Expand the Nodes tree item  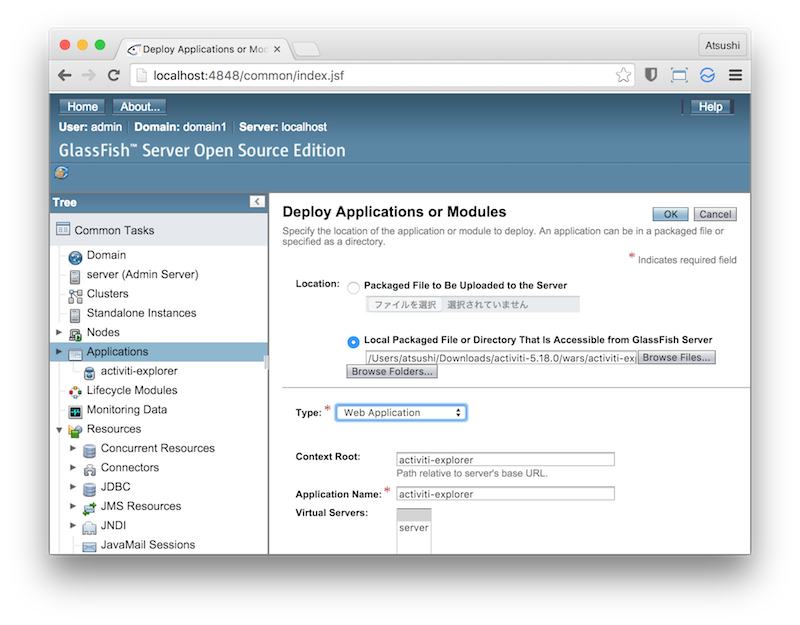pos(59,332)
